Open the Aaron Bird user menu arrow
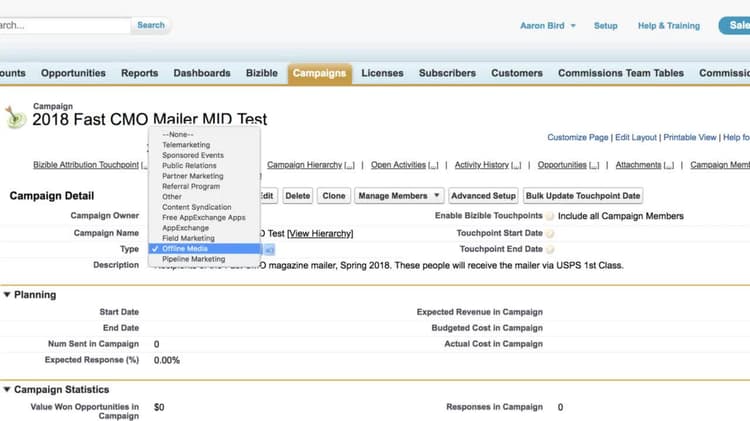 (573, 26)
